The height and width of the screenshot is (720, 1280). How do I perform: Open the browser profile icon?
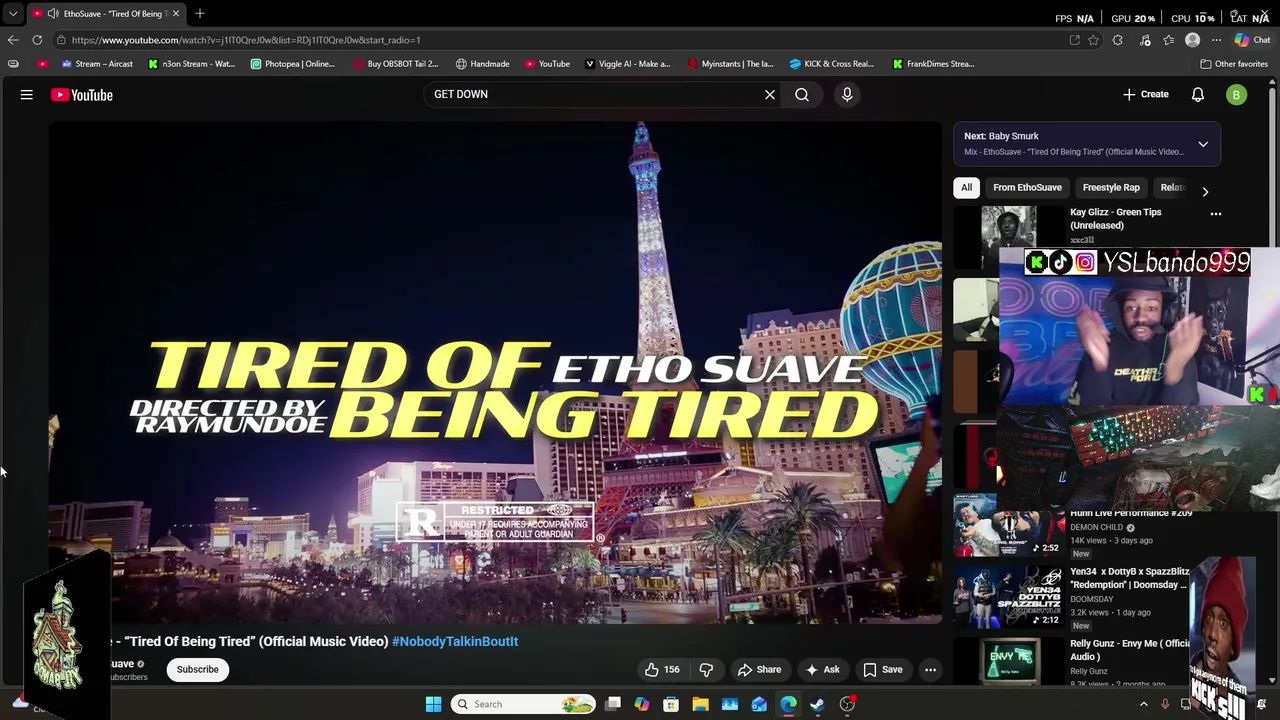pos(1192,40)
